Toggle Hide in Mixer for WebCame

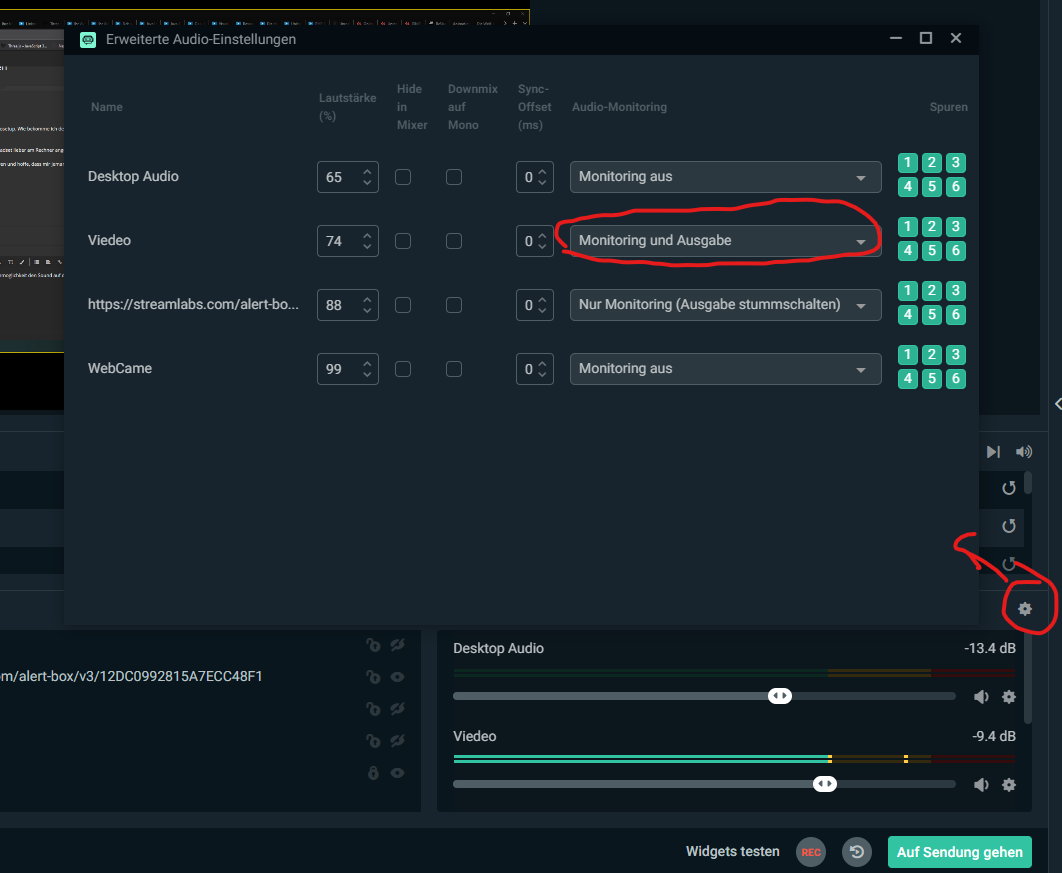pyautogui.click(x=403, y=369)
